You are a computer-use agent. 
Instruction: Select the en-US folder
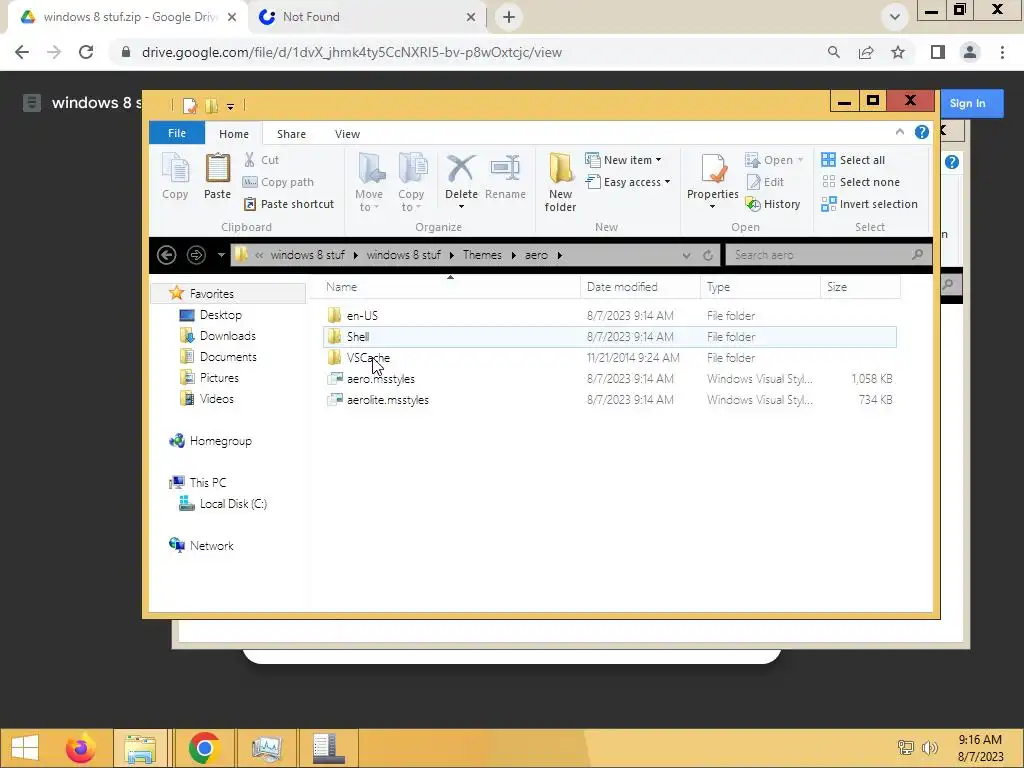click(x=609, y=315)
